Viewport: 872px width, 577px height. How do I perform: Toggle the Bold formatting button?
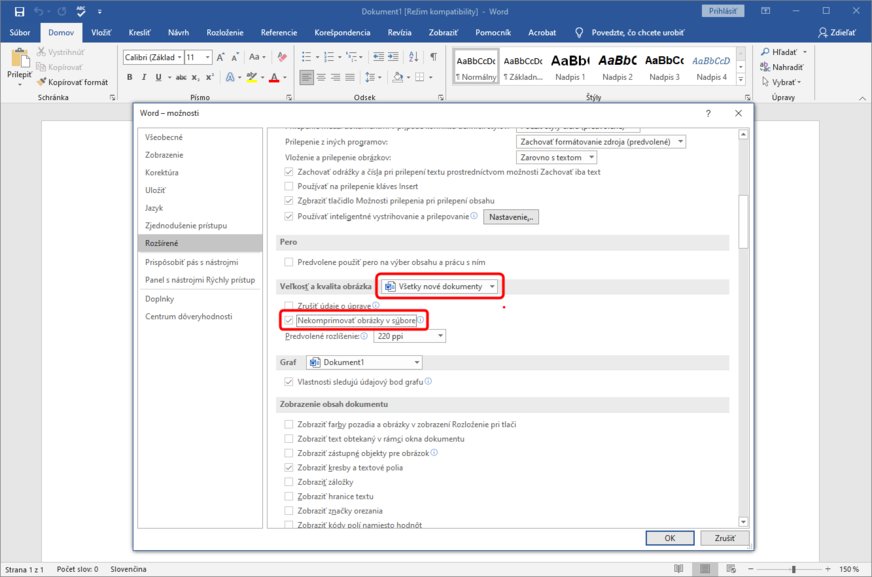click(x=130, y=78)
